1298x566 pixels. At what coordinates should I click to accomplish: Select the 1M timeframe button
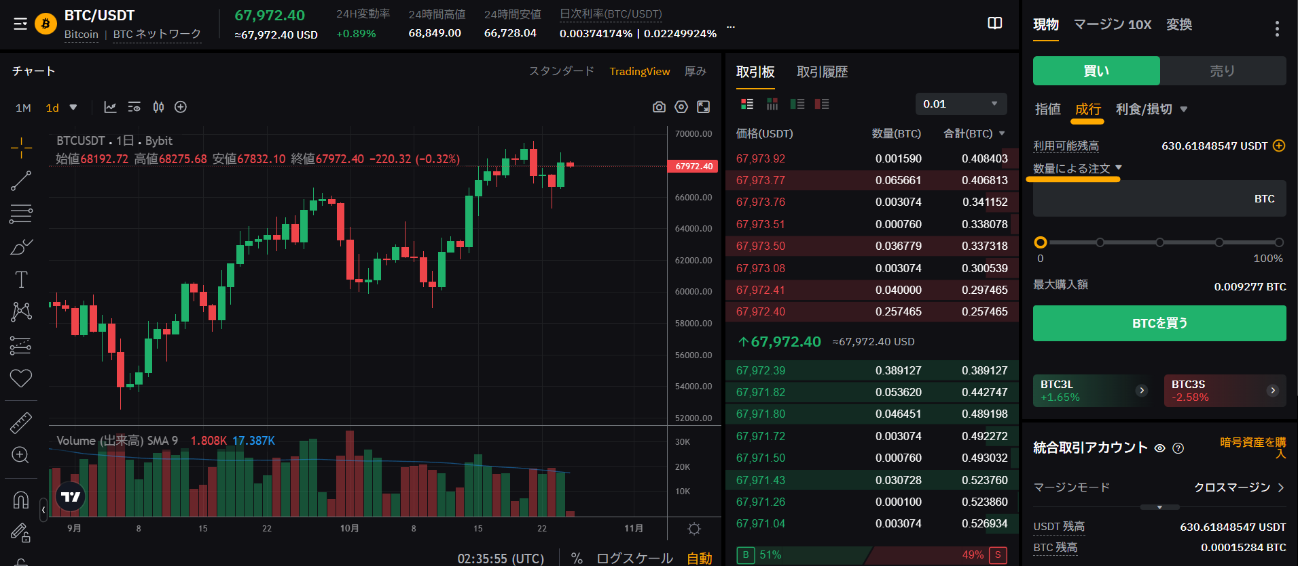[x=23, y=107]
